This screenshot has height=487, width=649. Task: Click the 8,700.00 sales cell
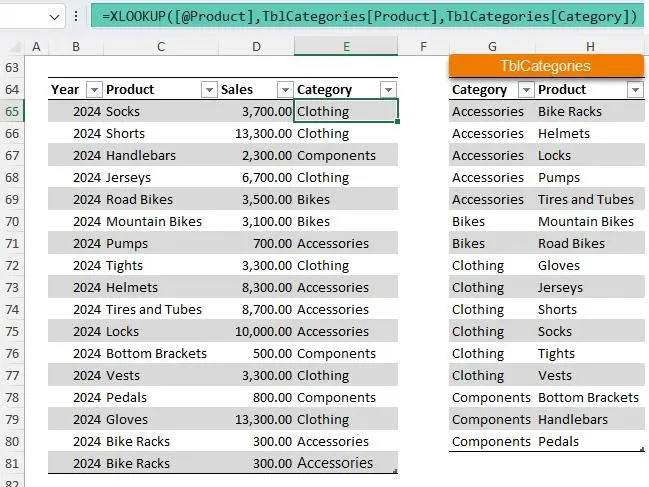pos(256,309)
